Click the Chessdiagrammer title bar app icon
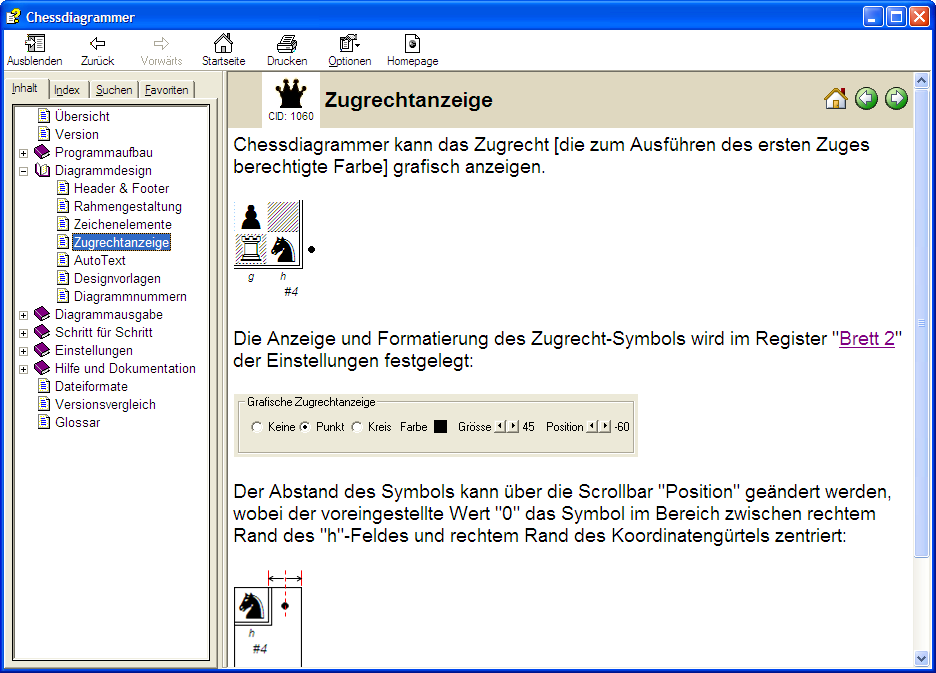This screenshot has width=936, height=673. [x=13, y=17]
